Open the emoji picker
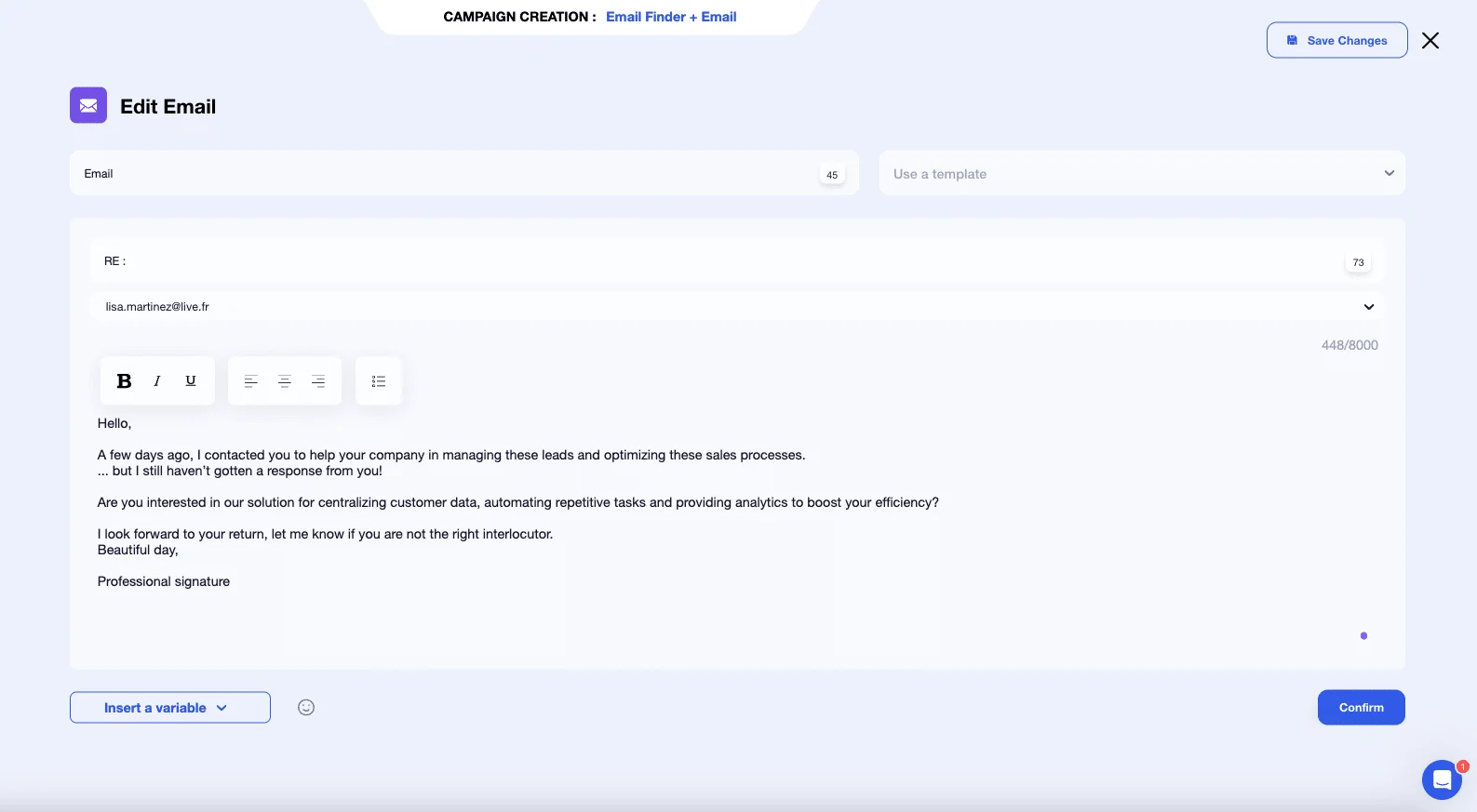 tap(306, 708)
